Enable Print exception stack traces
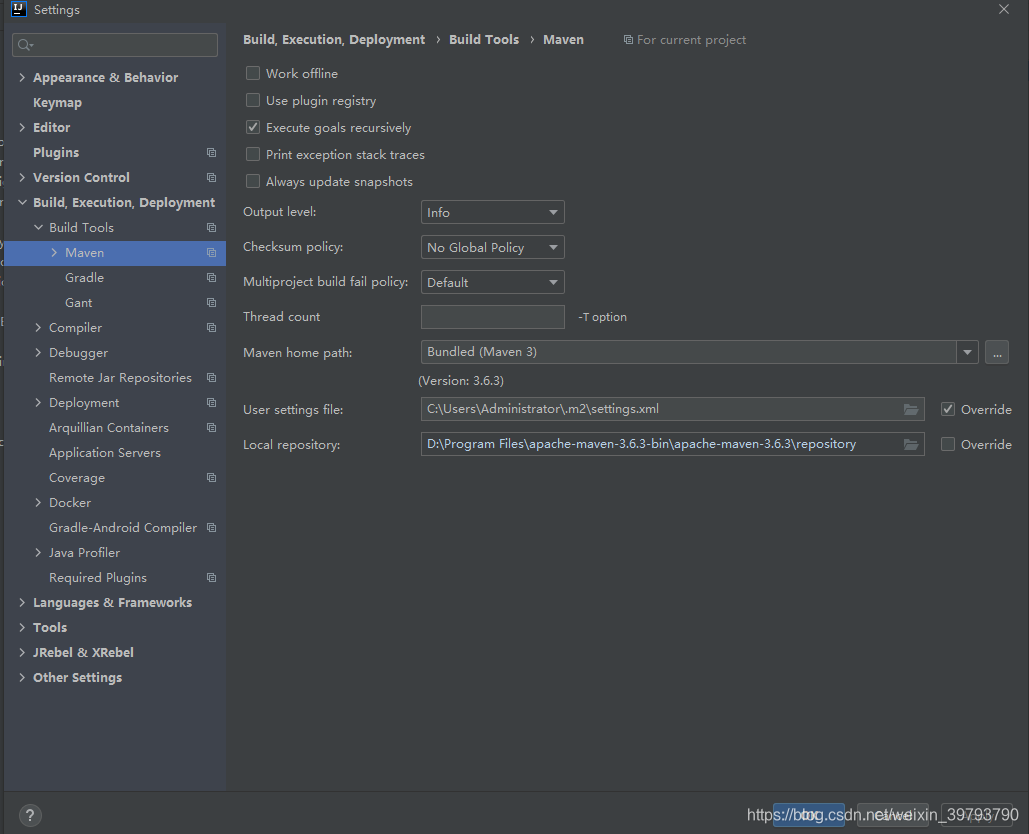This screenshot has height=834, width=1029. tap(253, 154)
